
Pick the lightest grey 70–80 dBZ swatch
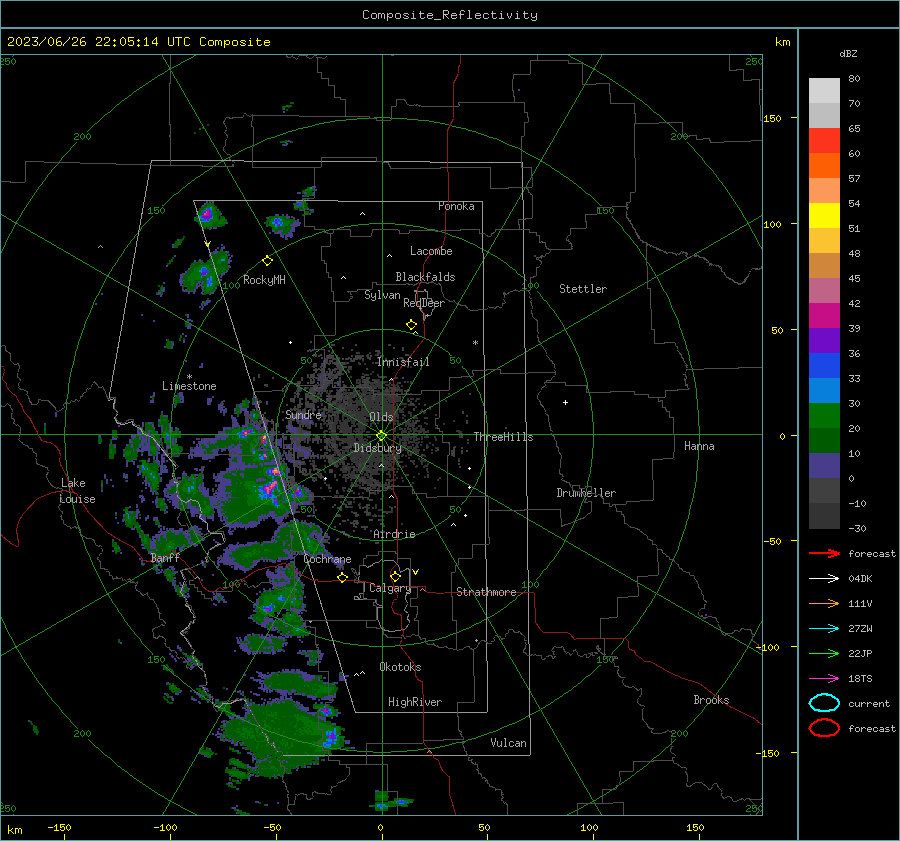click(824, 91)
